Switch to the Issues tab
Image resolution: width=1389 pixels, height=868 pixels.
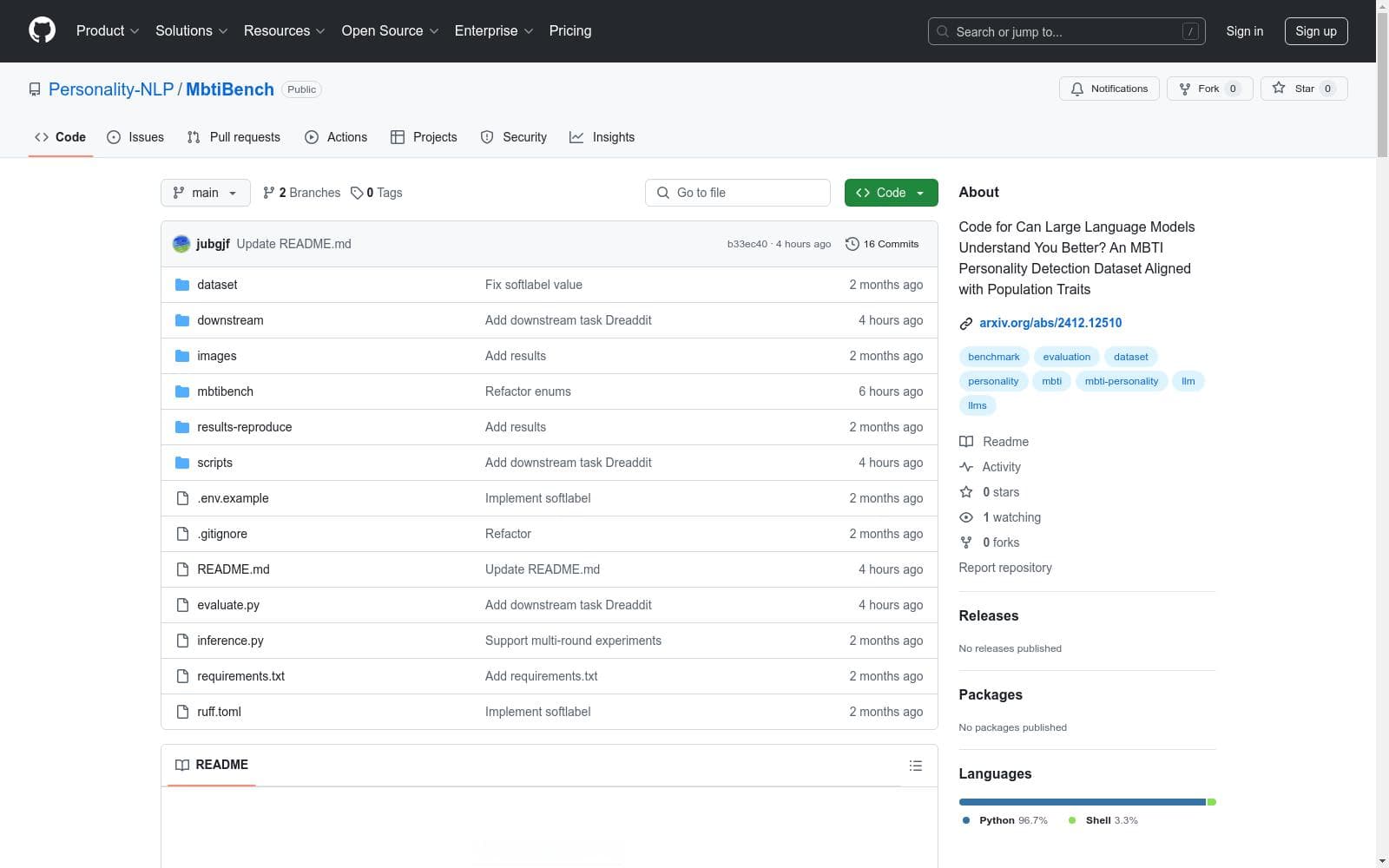click(x=135, y=137)
